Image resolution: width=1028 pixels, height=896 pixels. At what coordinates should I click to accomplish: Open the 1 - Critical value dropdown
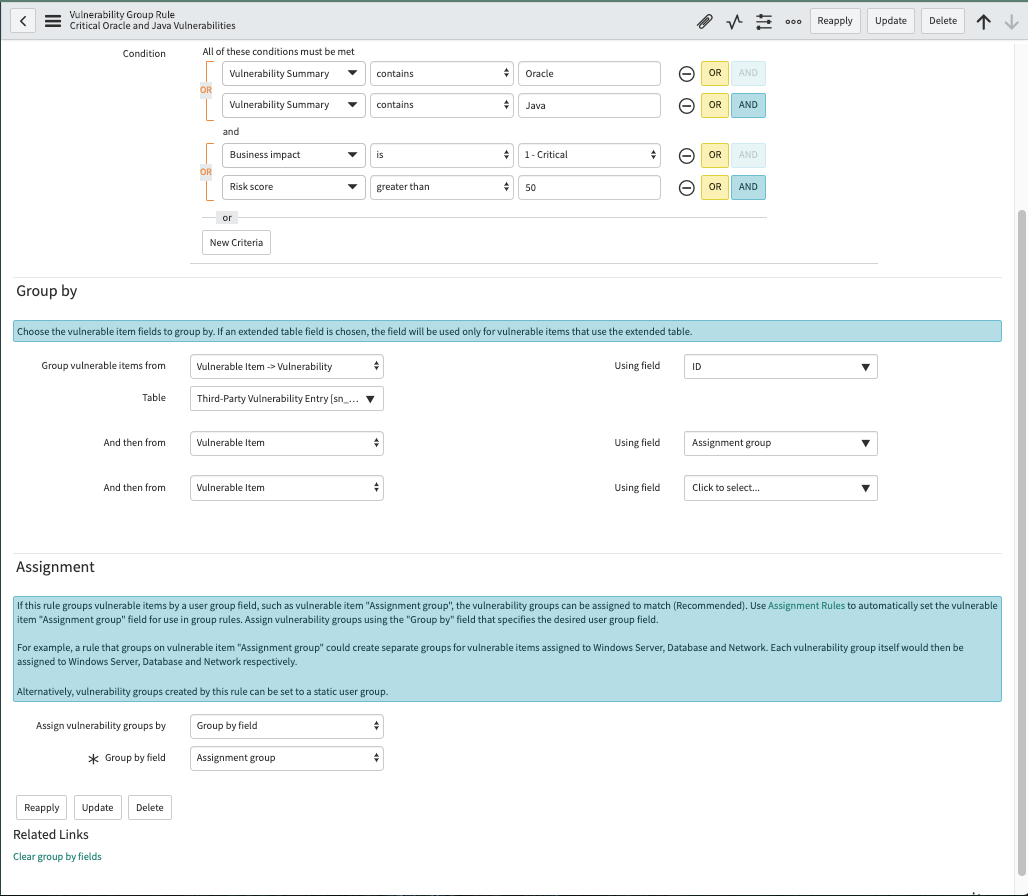[x=589, y=155]
